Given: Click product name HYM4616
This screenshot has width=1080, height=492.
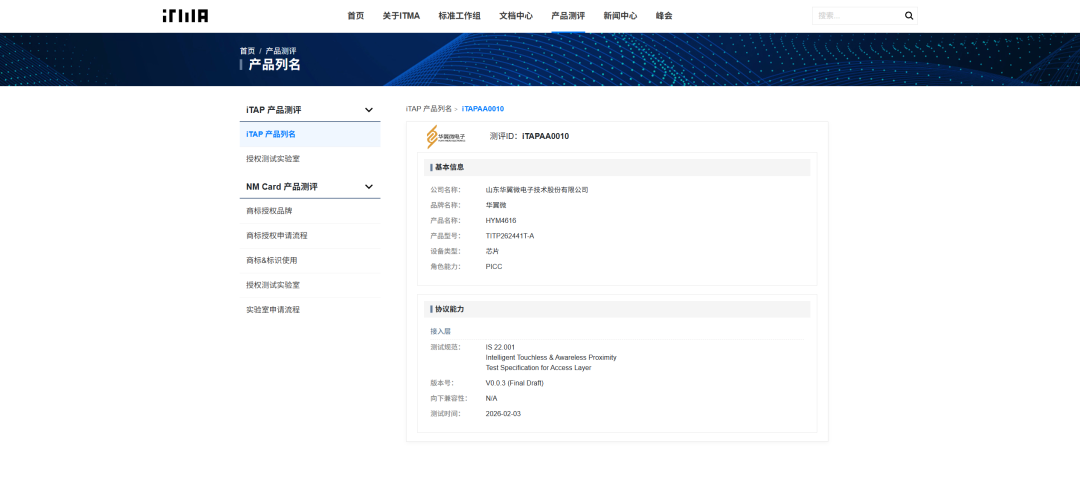Looking at the screenshot, I should pyautogui.click(x=501, y=221).
